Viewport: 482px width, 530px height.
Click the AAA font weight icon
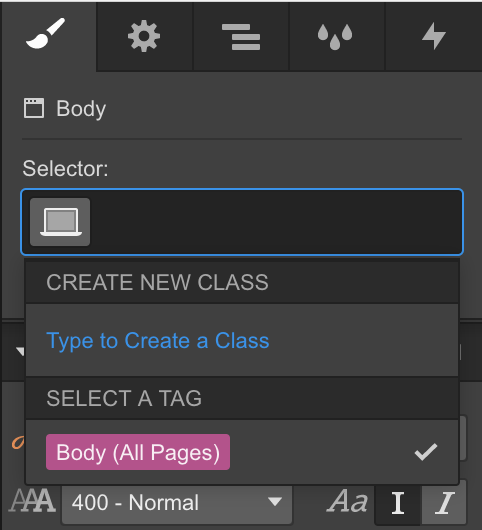(32, 502)
